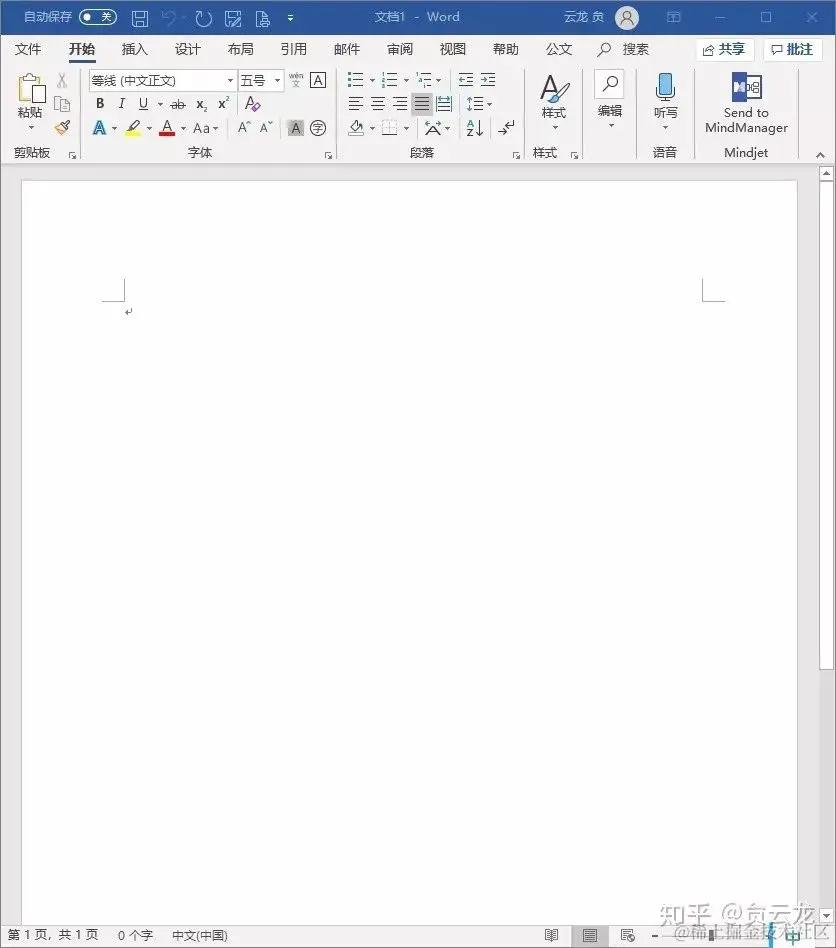The image size is (836, 948).
Task: Switch to the 视图 View tab
Action: [x=453, y=50]
